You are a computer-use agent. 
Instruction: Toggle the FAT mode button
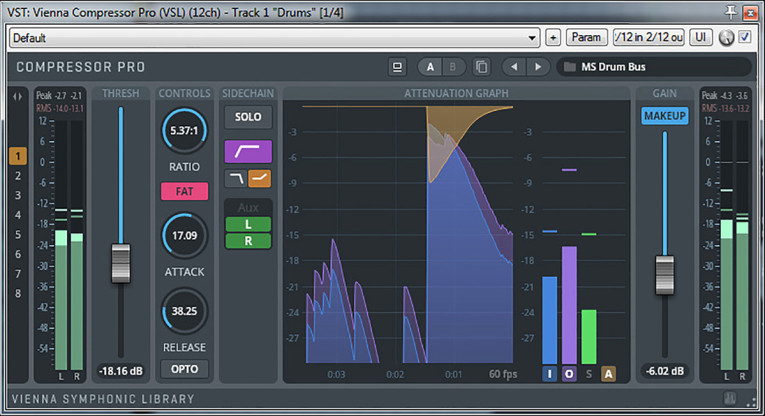coord(184,191)
